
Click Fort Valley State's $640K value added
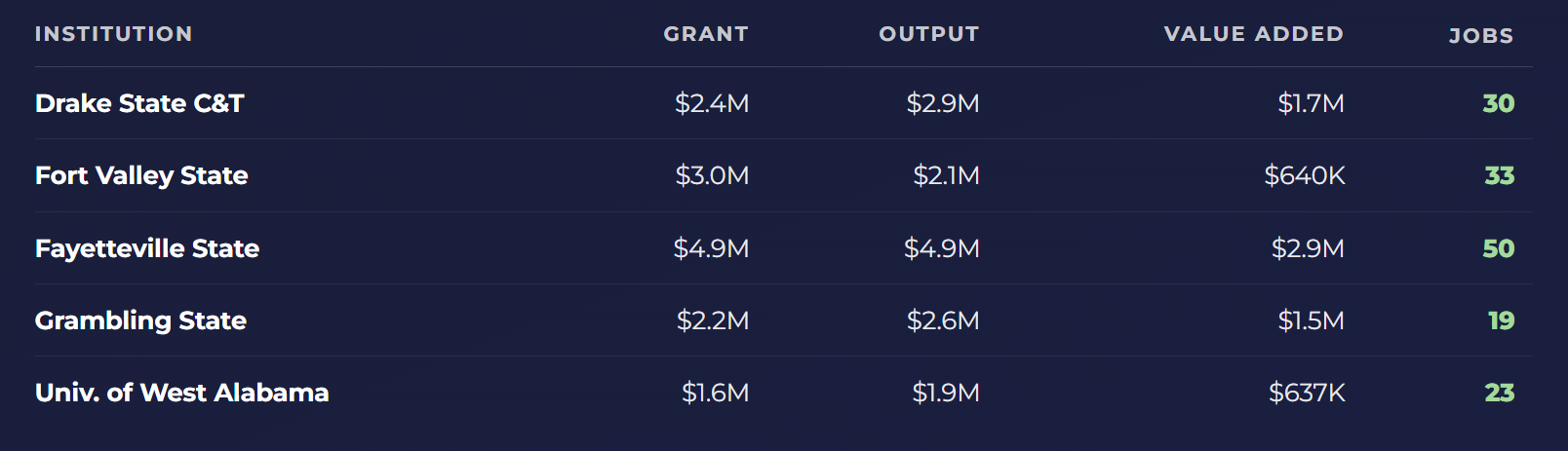coord(1304,175)
